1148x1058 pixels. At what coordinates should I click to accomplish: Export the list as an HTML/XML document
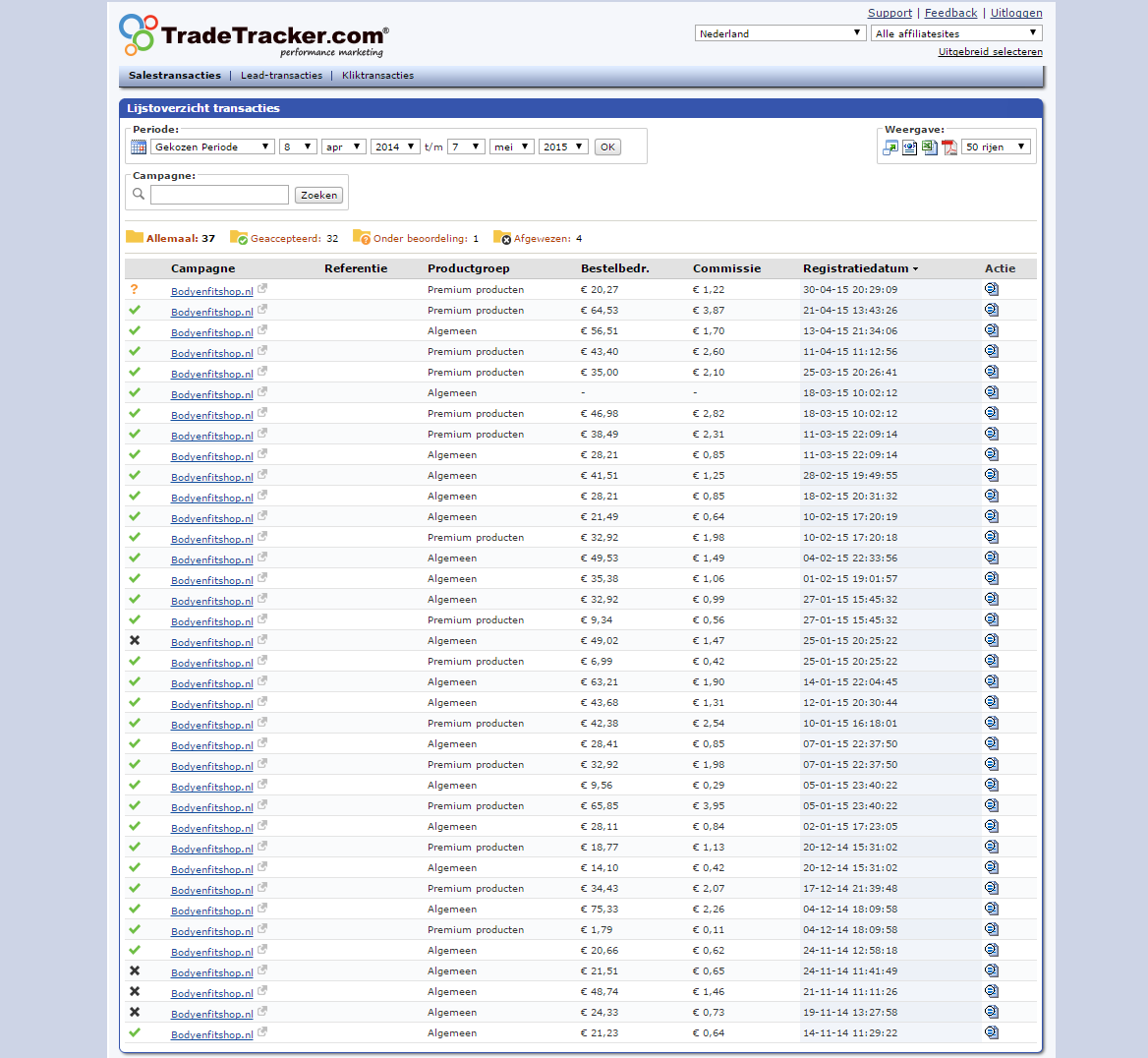909,147
